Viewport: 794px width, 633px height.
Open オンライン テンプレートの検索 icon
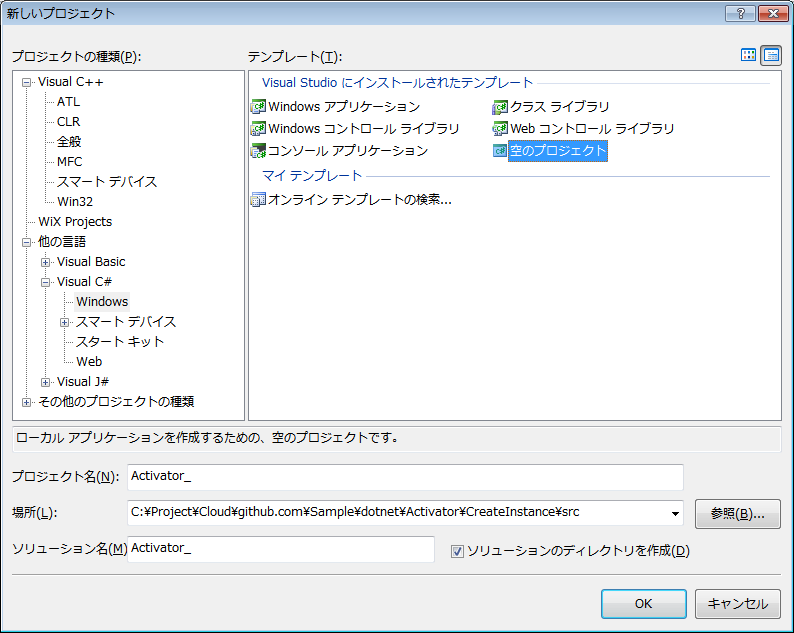[258, 200]
